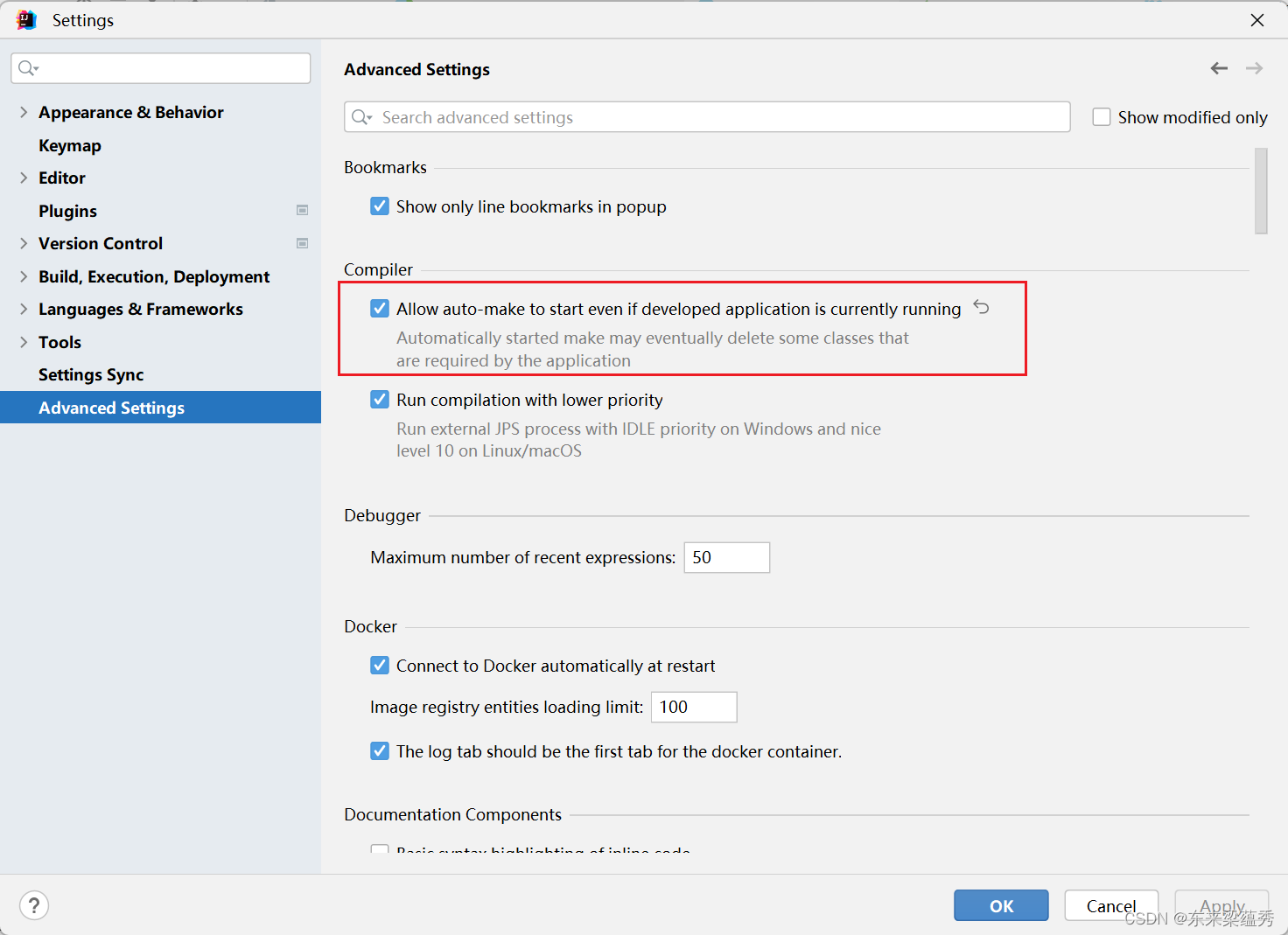Expand Appearance & Behavior tree node
1288x935 pixels.
point(24,112)
